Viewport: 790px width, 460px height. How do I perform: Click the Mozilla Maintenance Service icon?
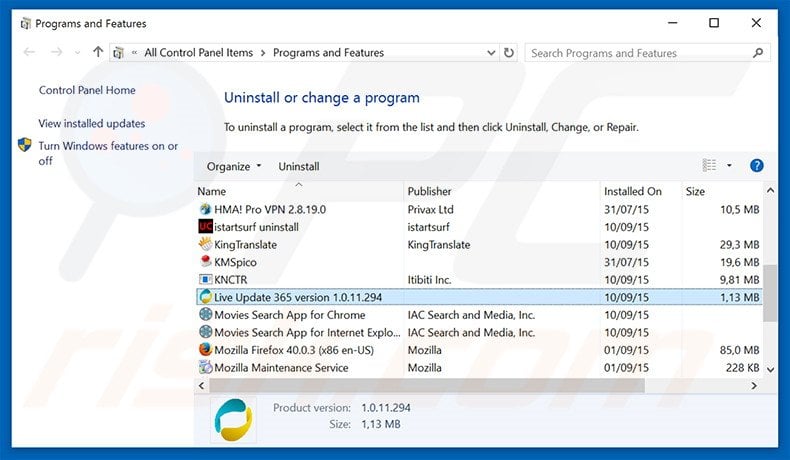coord(205,367)
